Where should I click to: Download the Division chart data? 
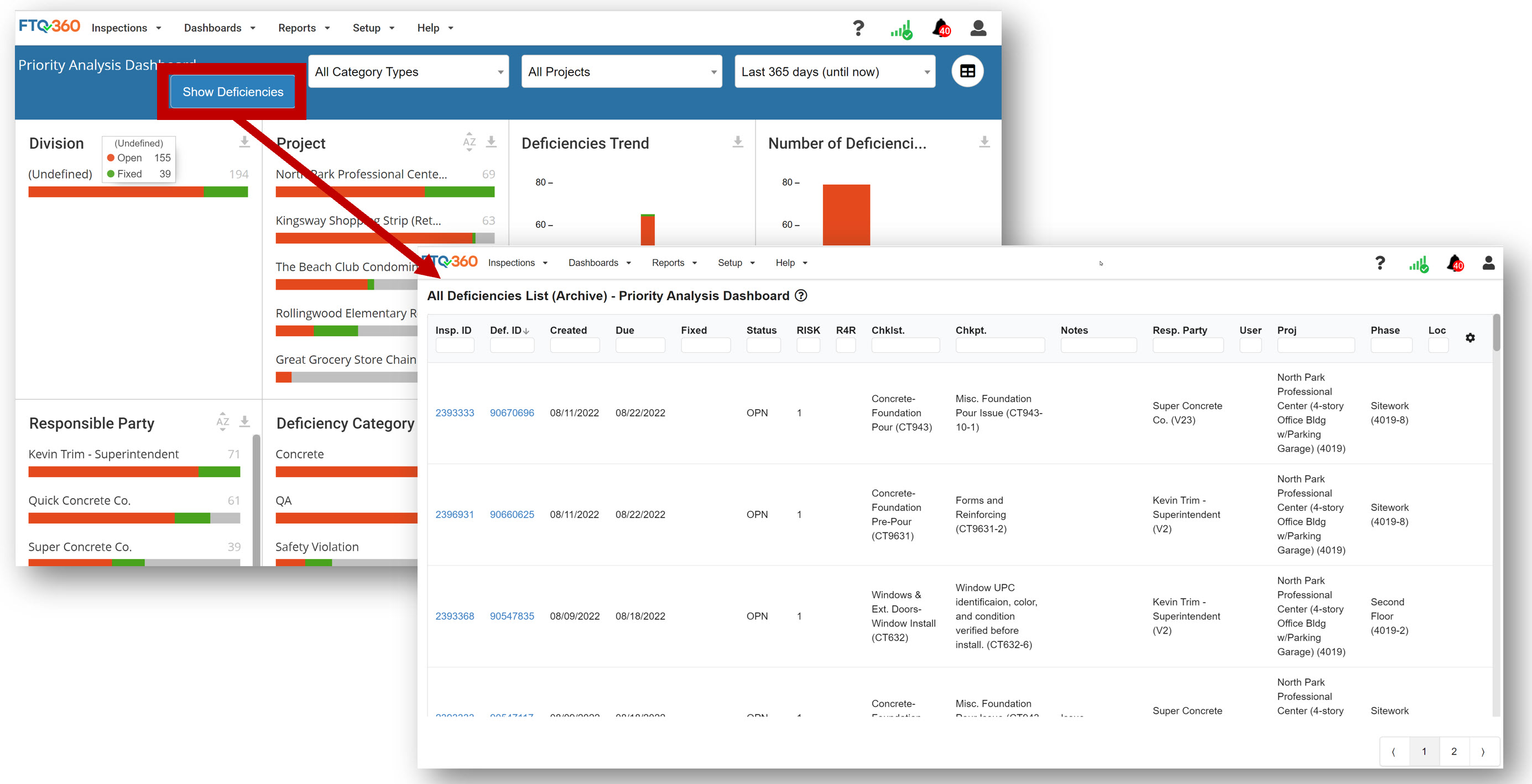point(244,142)
